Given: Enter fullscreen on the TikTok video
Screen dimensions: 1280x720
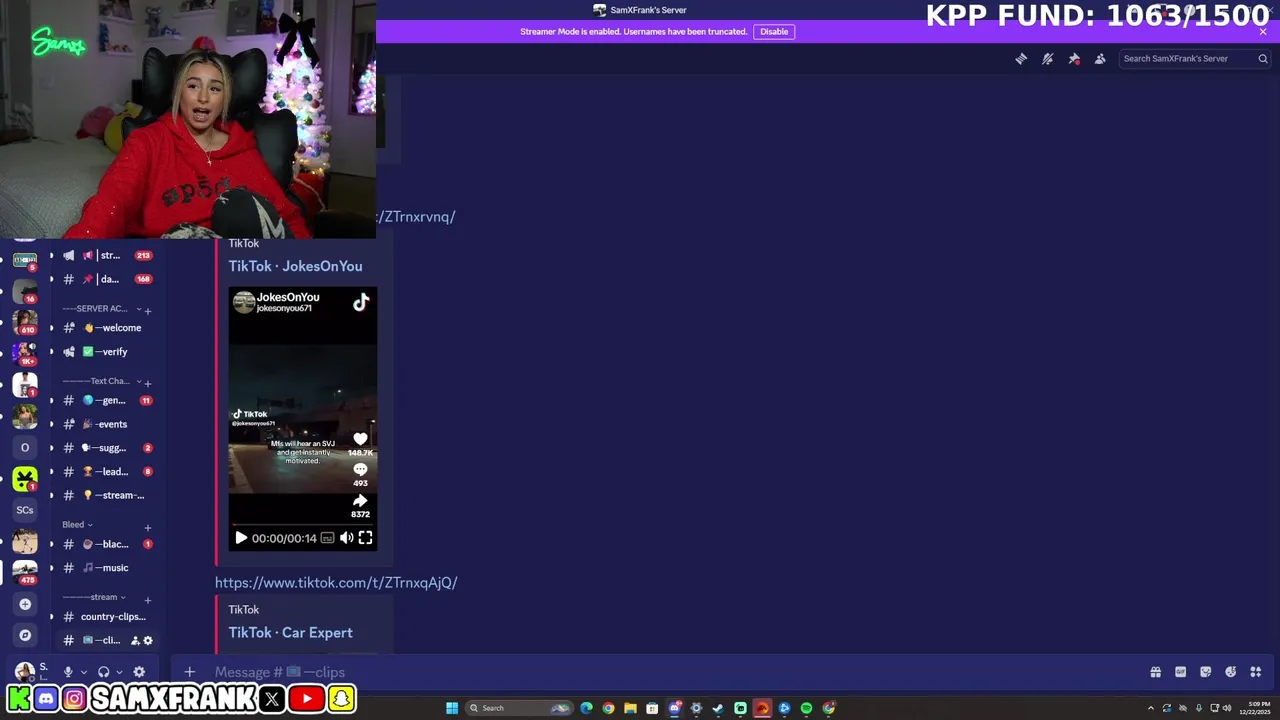Looking at the screenshot, I should [365, 538].
